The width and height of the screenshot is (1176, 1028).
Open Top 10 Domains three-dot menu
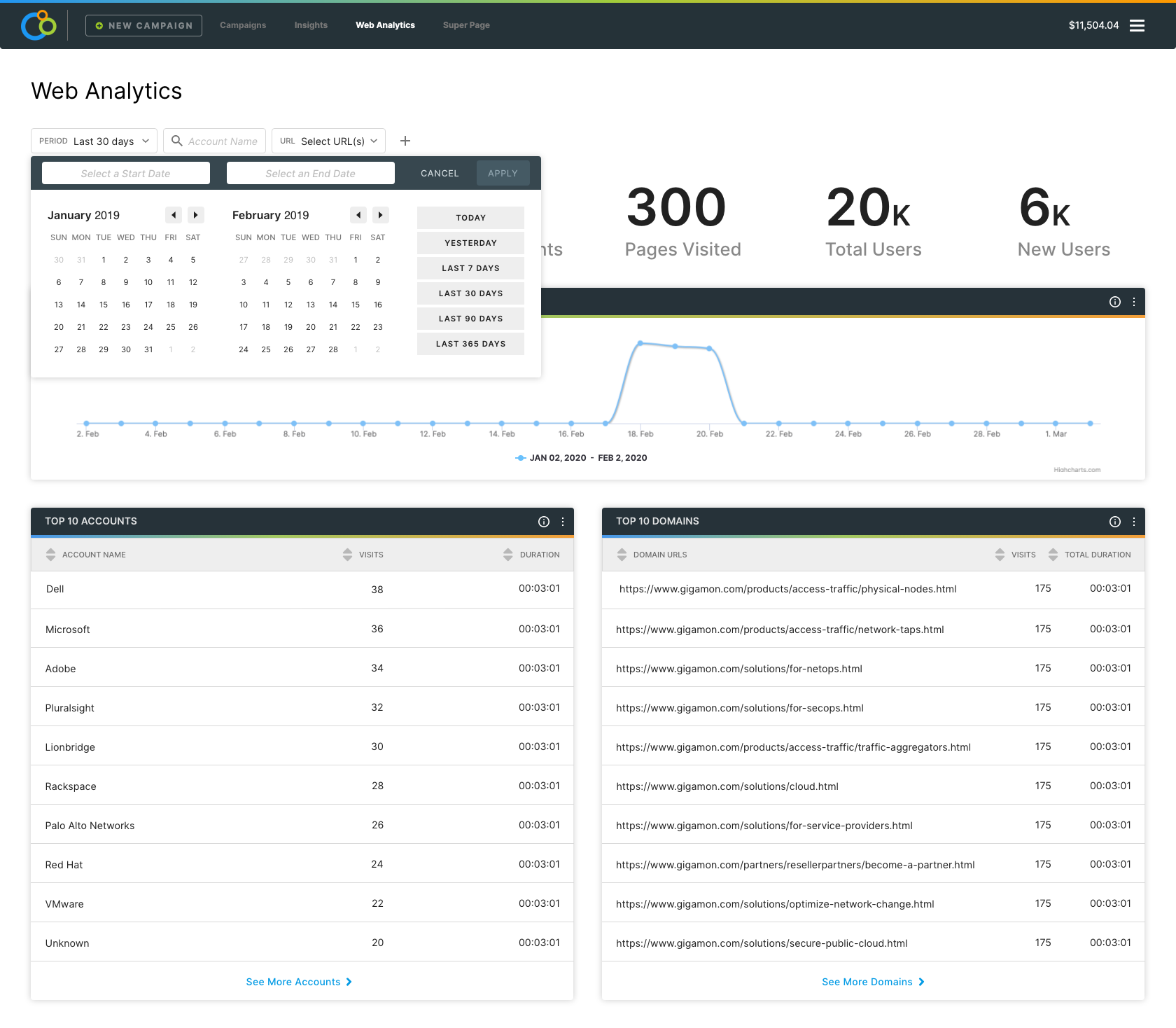1134,522
